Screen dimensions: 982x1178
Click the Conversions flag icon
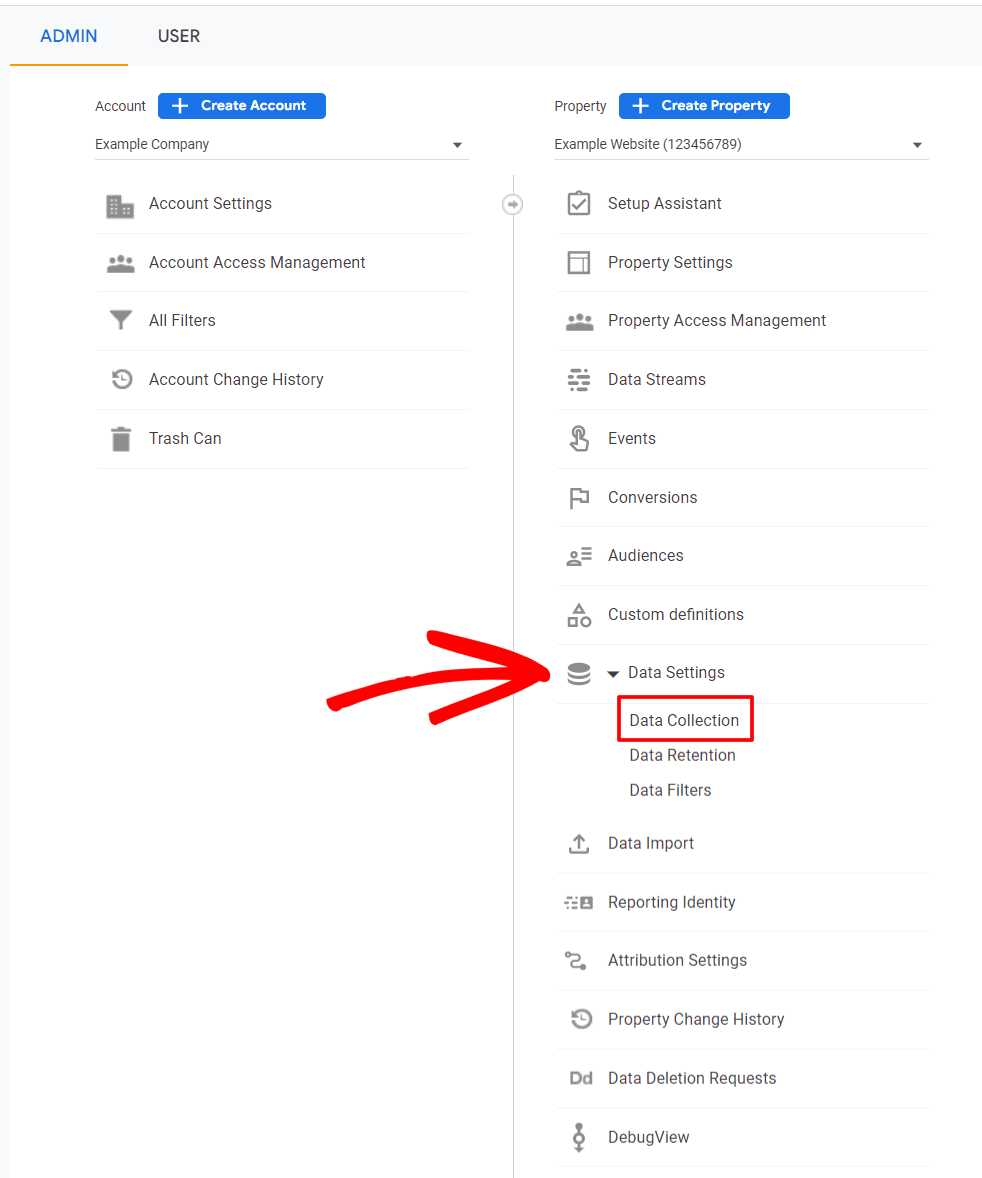pyautogui.click(x=578, y=497)
